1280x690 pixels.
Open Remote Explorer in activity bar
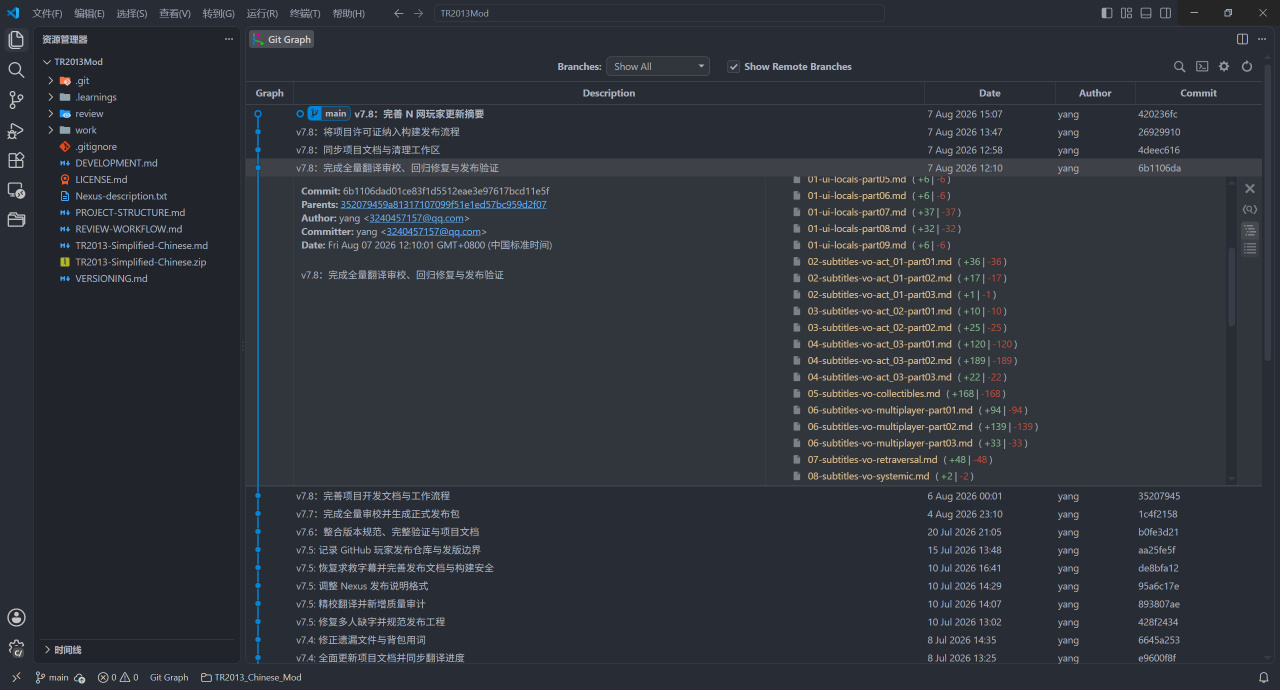[x=16, y=190]
